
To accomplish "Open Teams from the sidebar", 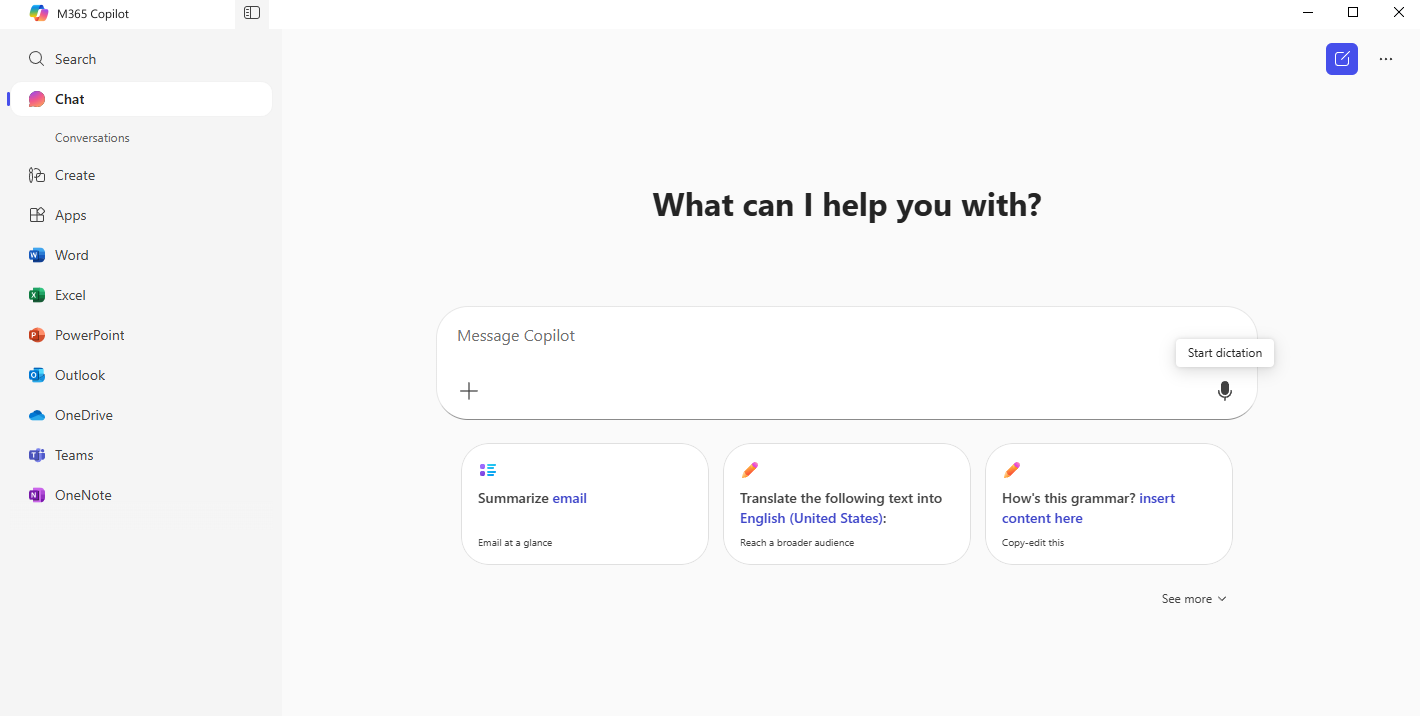I will click(x=74, y=455).
